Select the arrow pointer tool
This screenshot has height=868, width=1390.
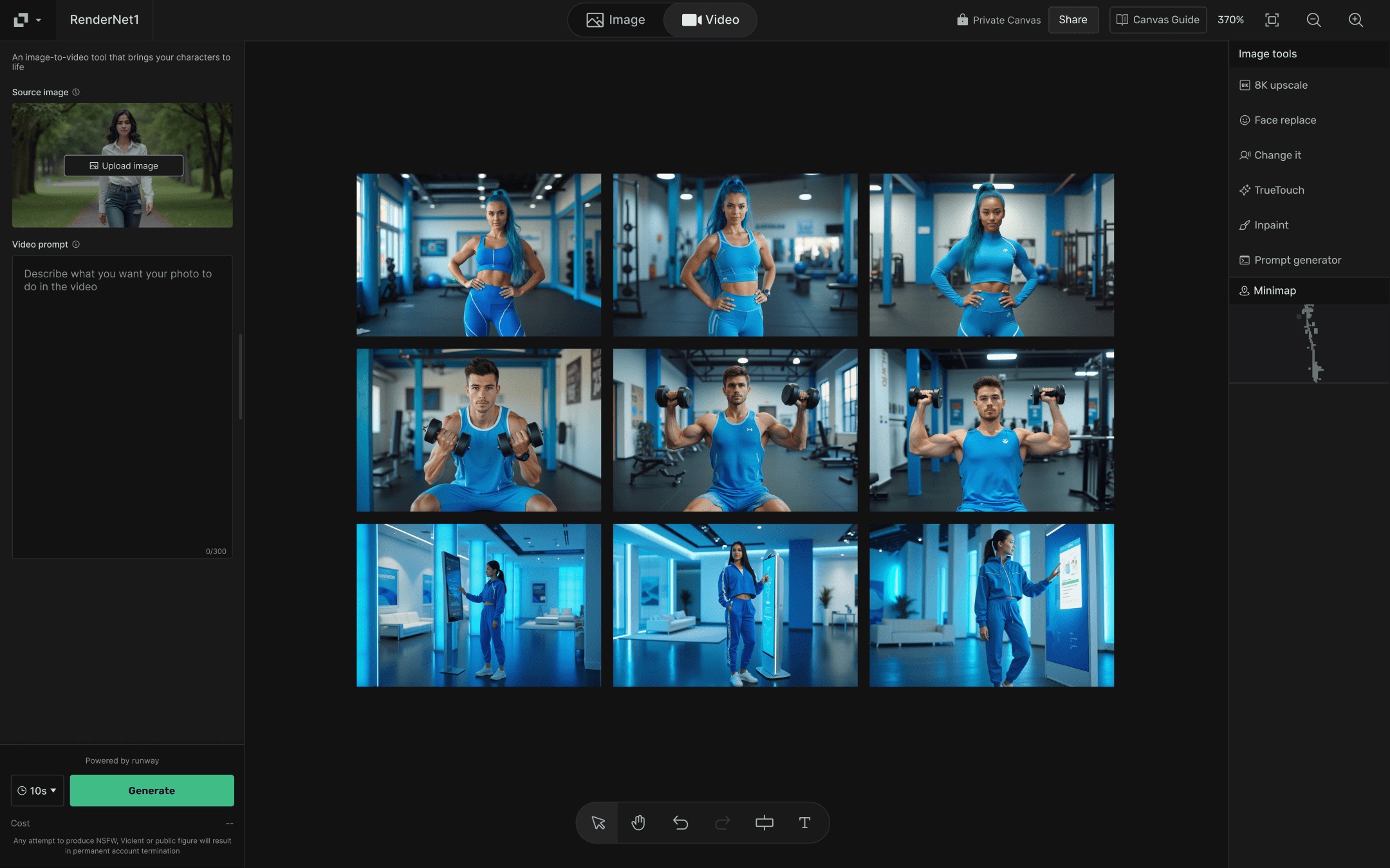coord(598,822)
